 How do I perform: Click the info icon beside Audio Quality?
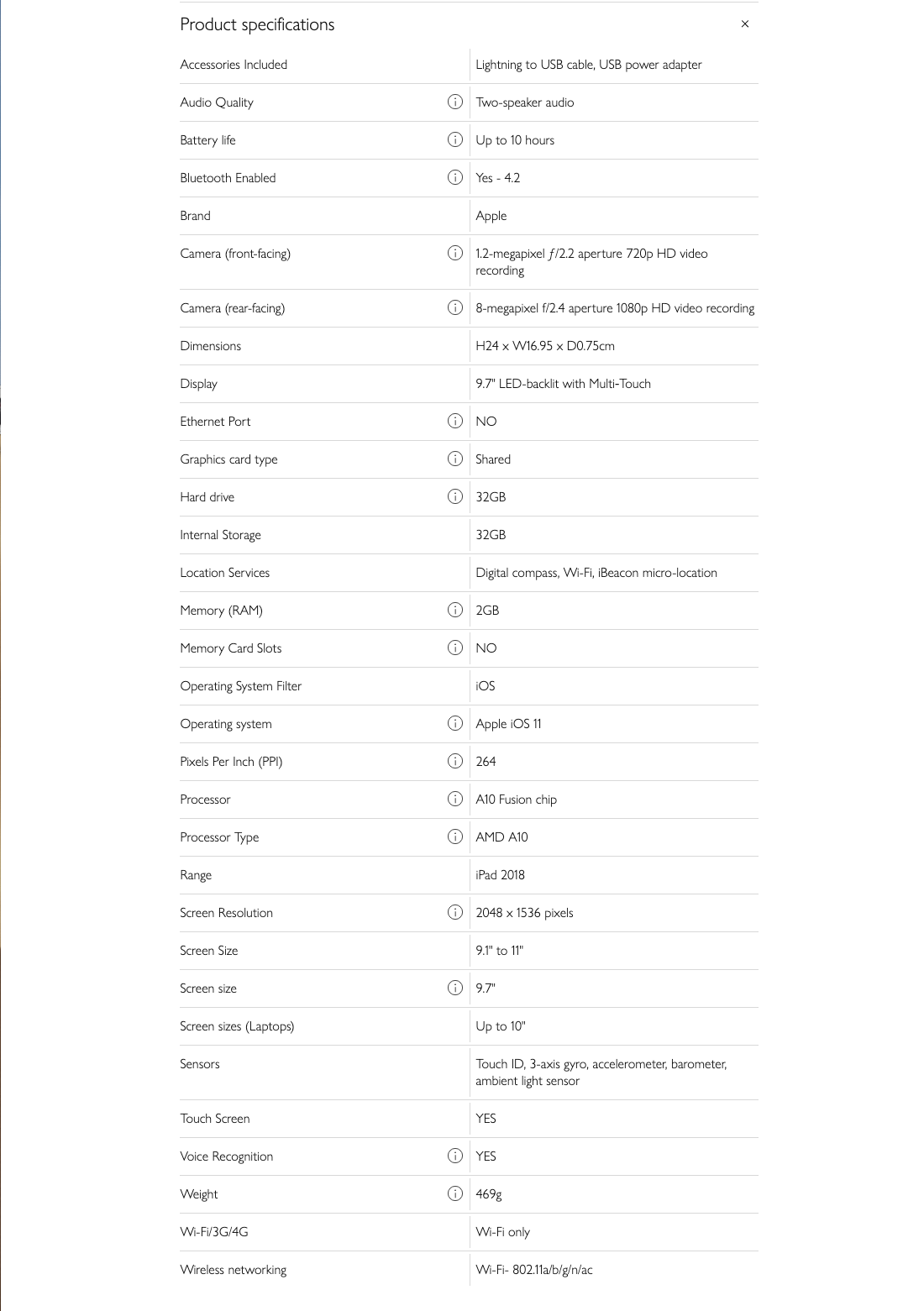[454, 102]
